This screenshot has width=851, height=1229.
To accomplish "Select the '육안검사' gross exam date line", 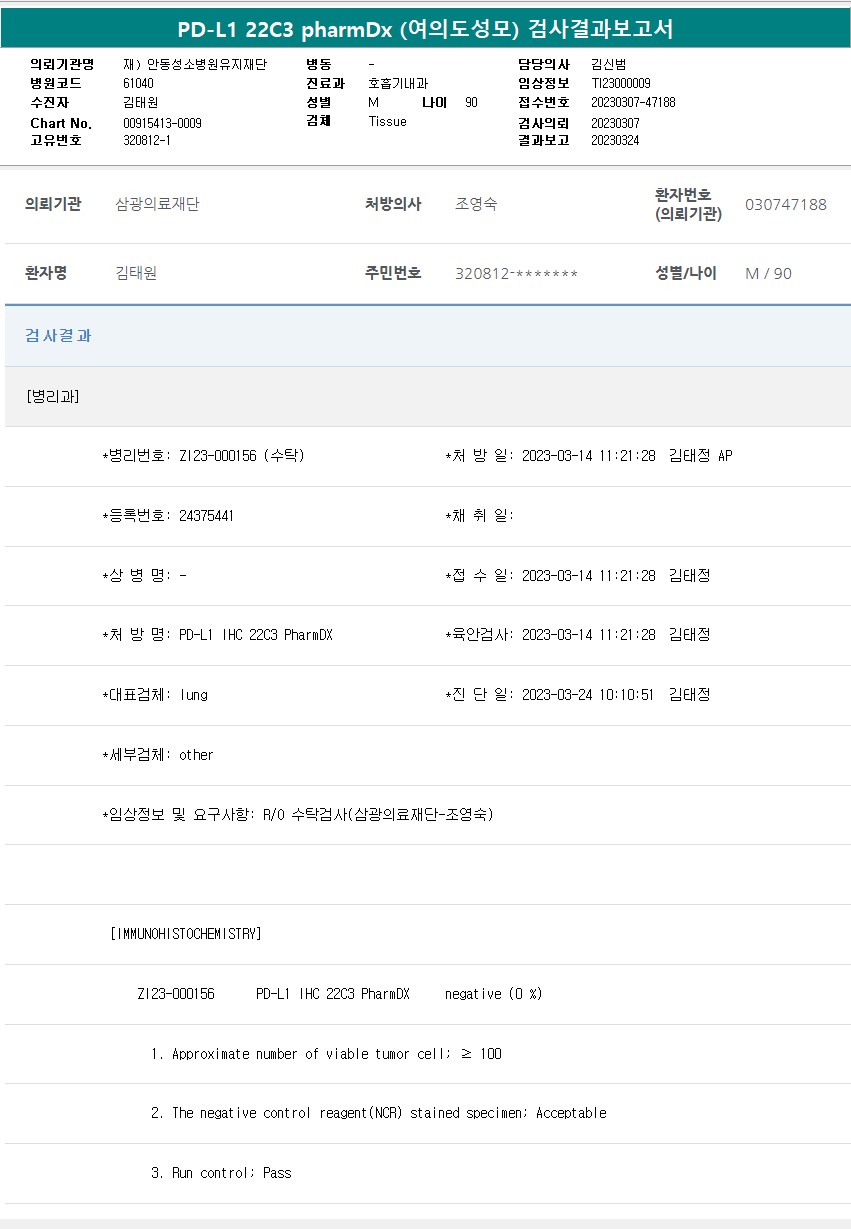I will pyautogui.click(x=578, y=635).
